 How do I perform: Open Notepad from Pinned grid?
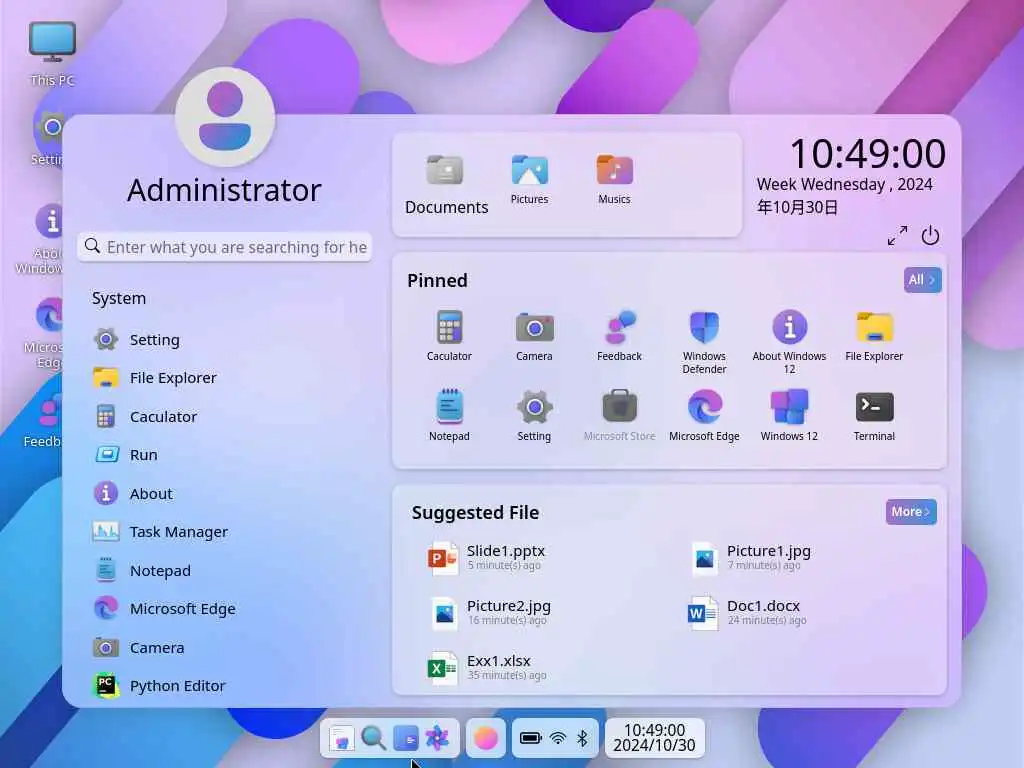coord(449,415)
